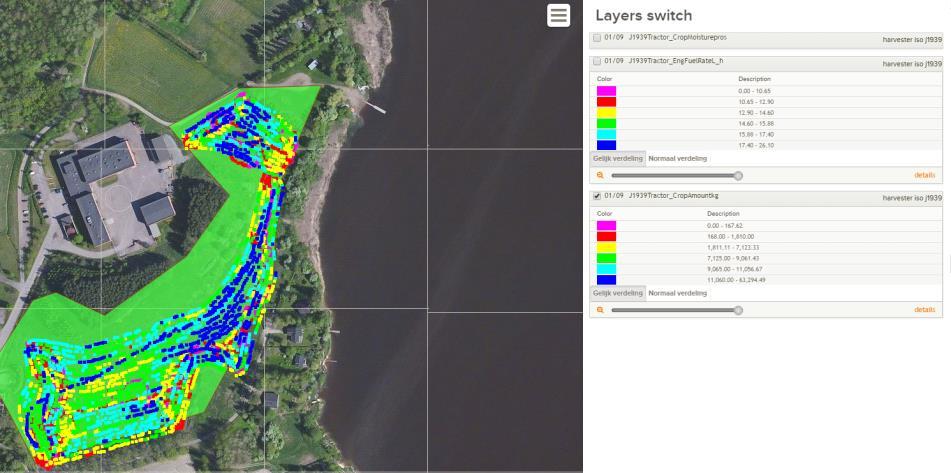Click the range text 0.00 - 10.65

pyautogui.click(x=754, y=91)
